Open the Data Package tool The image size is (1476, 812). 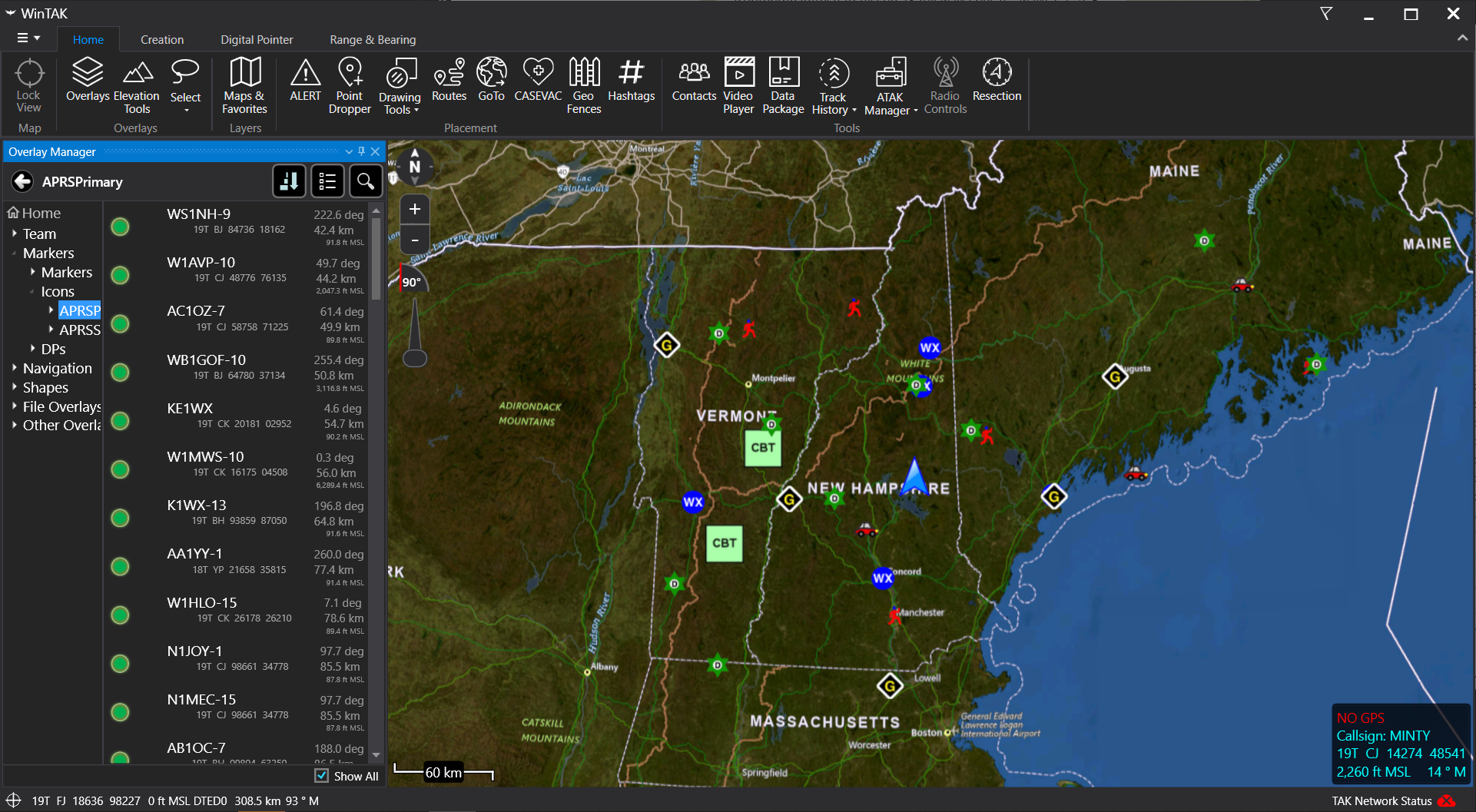[x=783, y=85]
